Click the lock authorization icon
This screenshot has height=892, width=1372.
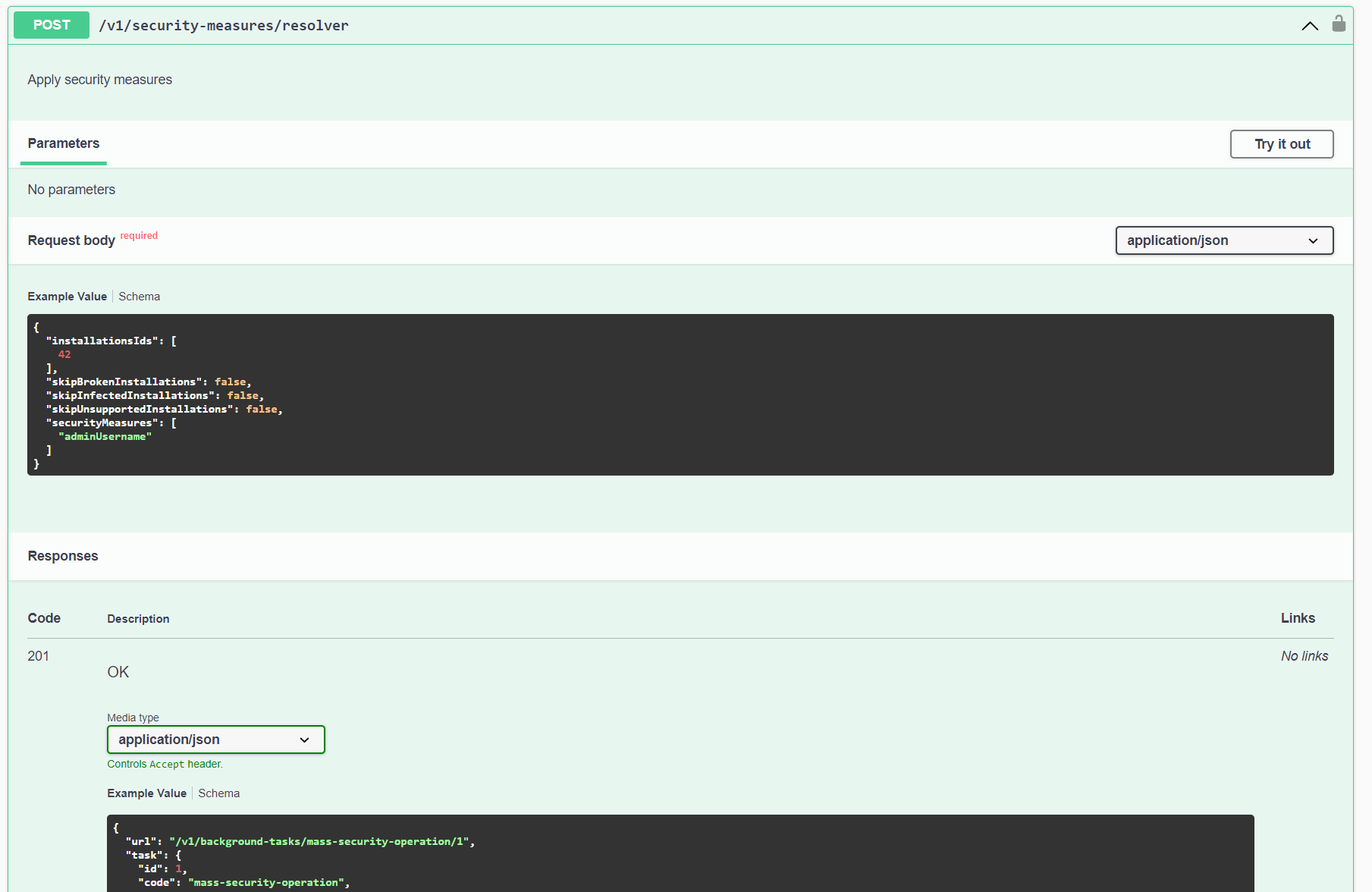(1339, 24)
